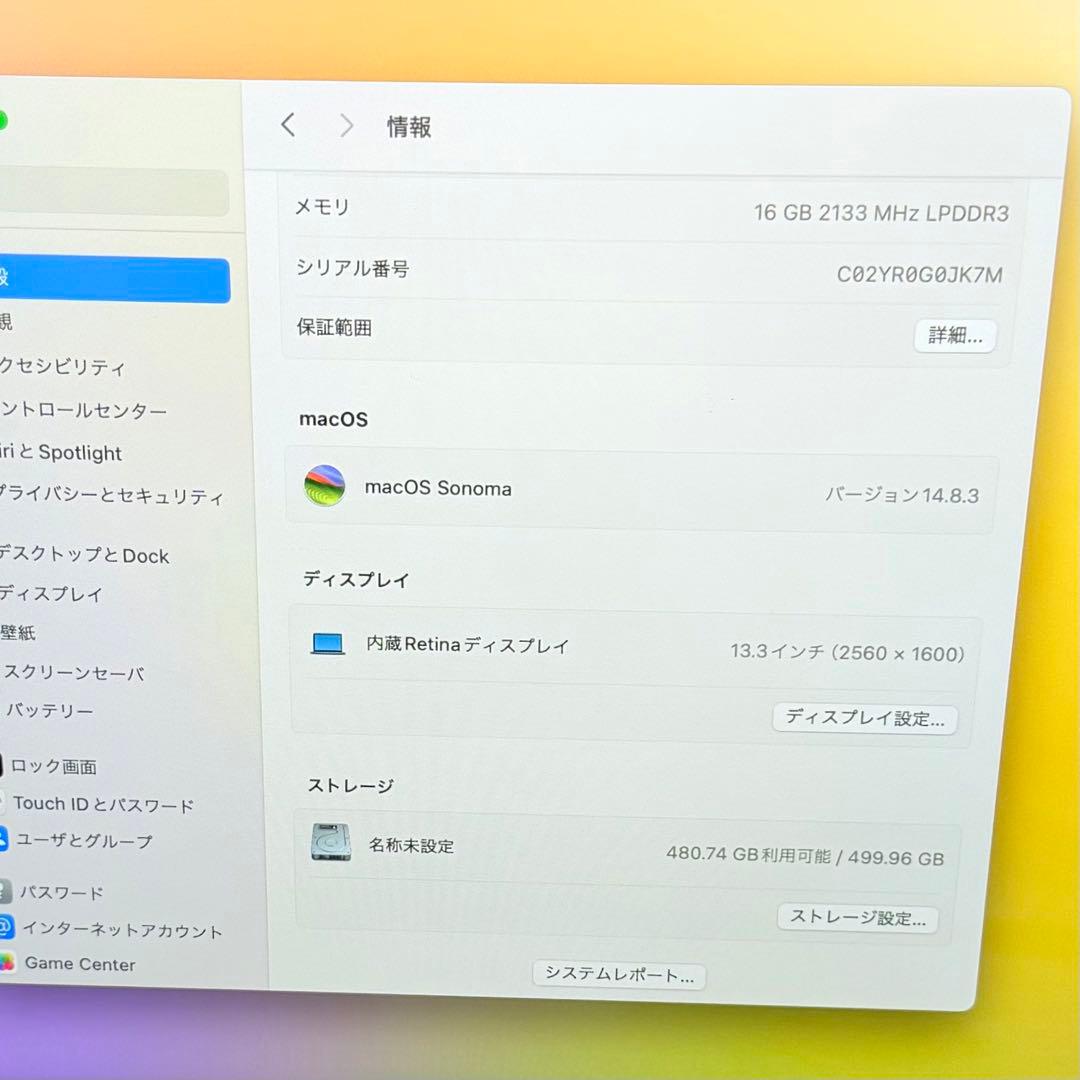Click the 名称未設定 storage drive icon

[x=330, y=845]
